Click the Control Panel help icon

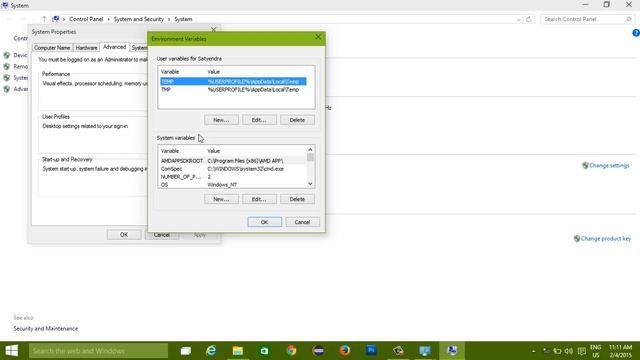(x=636, y=33)
